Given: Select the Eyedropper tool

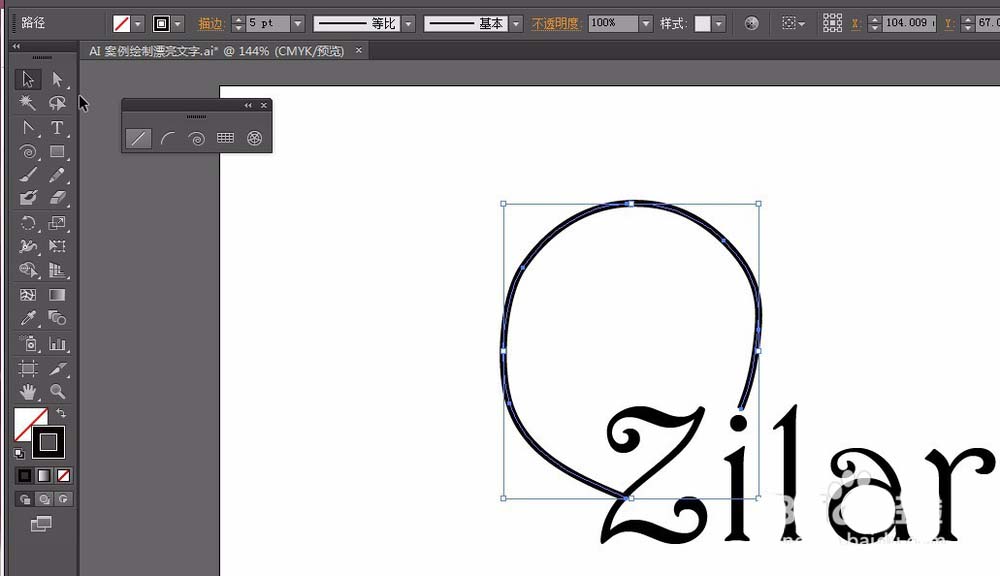Looking at the screenshot, I should coord(27,318).
